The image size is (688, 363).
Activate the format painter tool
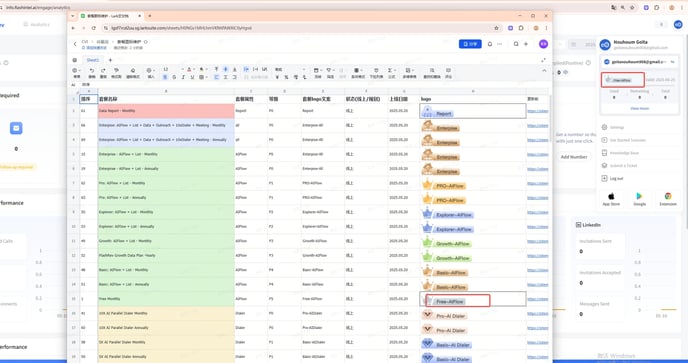(116, 72)
